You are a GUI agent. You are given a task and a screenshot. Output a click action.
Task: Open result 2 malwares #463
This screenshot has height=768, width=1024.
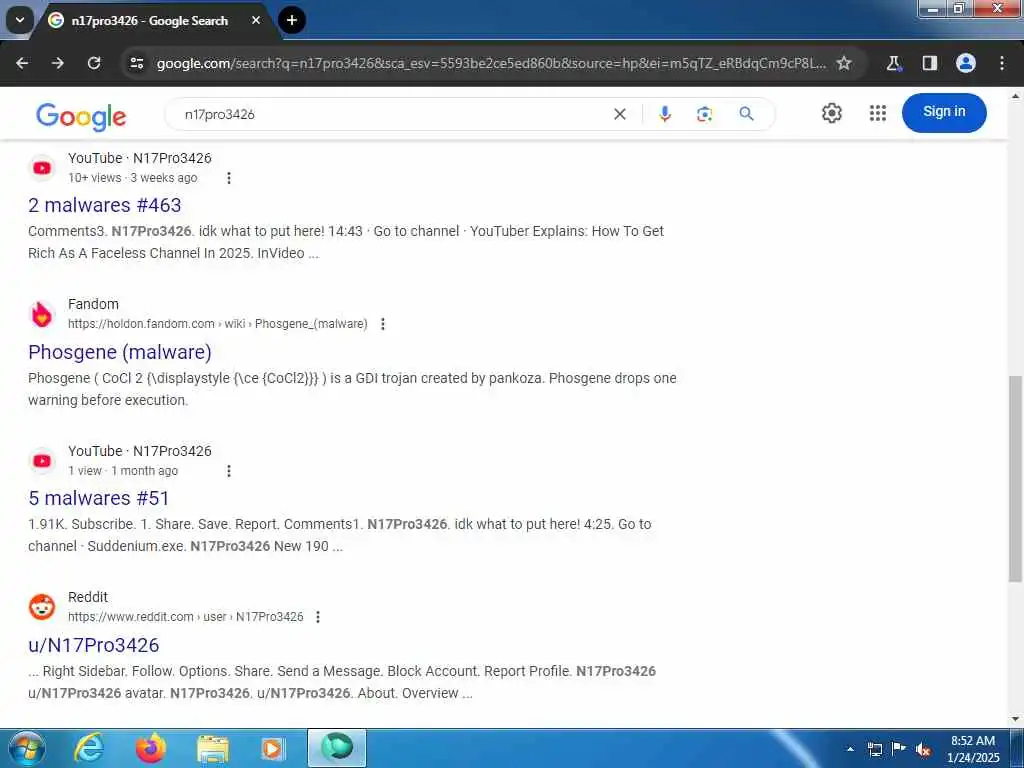(104, 205)
